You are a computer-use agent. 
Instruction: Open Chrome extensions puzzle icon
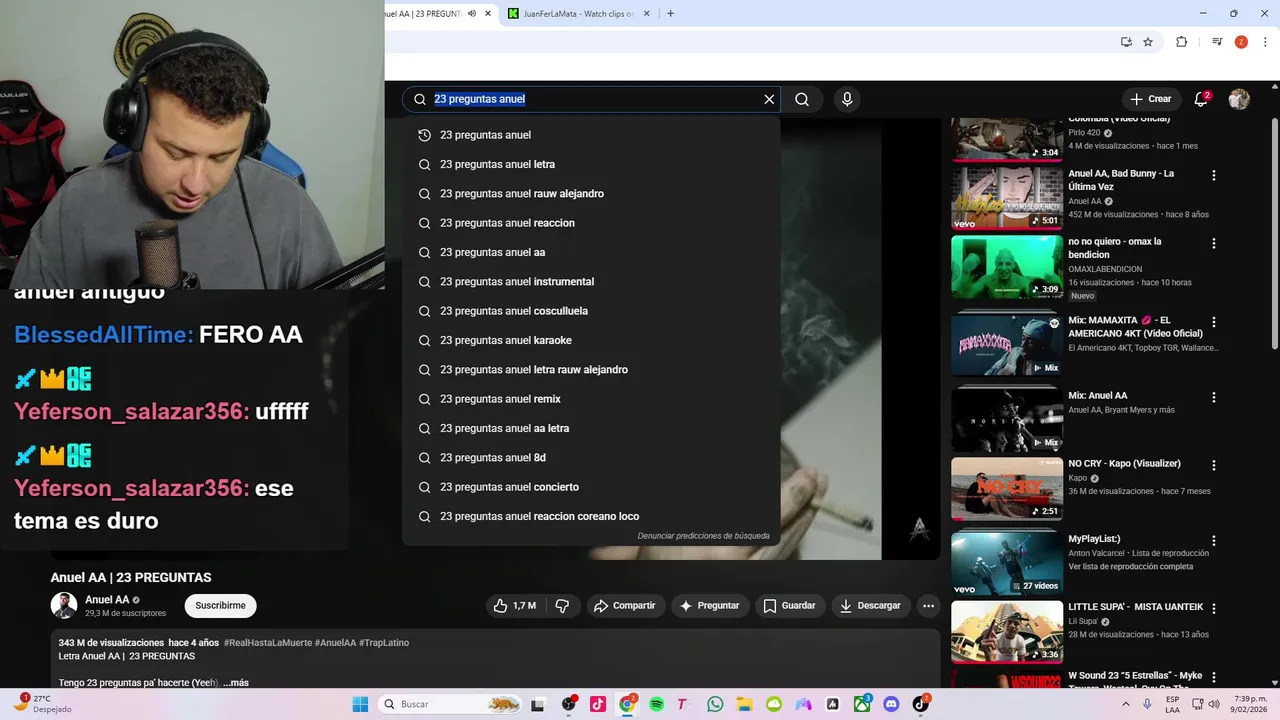(x=1182, y=42)
